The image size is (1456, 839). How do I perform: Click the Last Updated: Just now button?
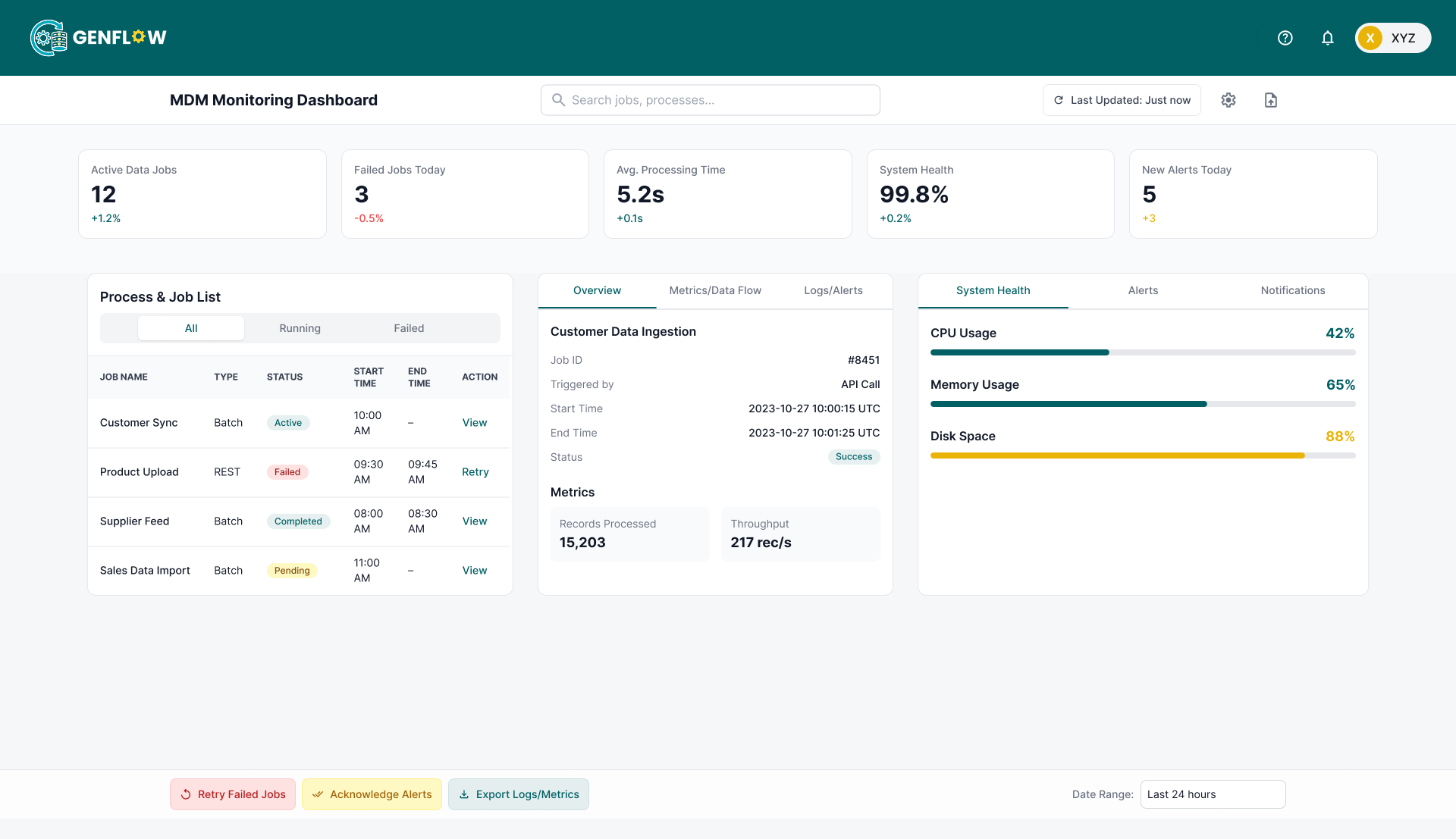tap(1122, 100)
